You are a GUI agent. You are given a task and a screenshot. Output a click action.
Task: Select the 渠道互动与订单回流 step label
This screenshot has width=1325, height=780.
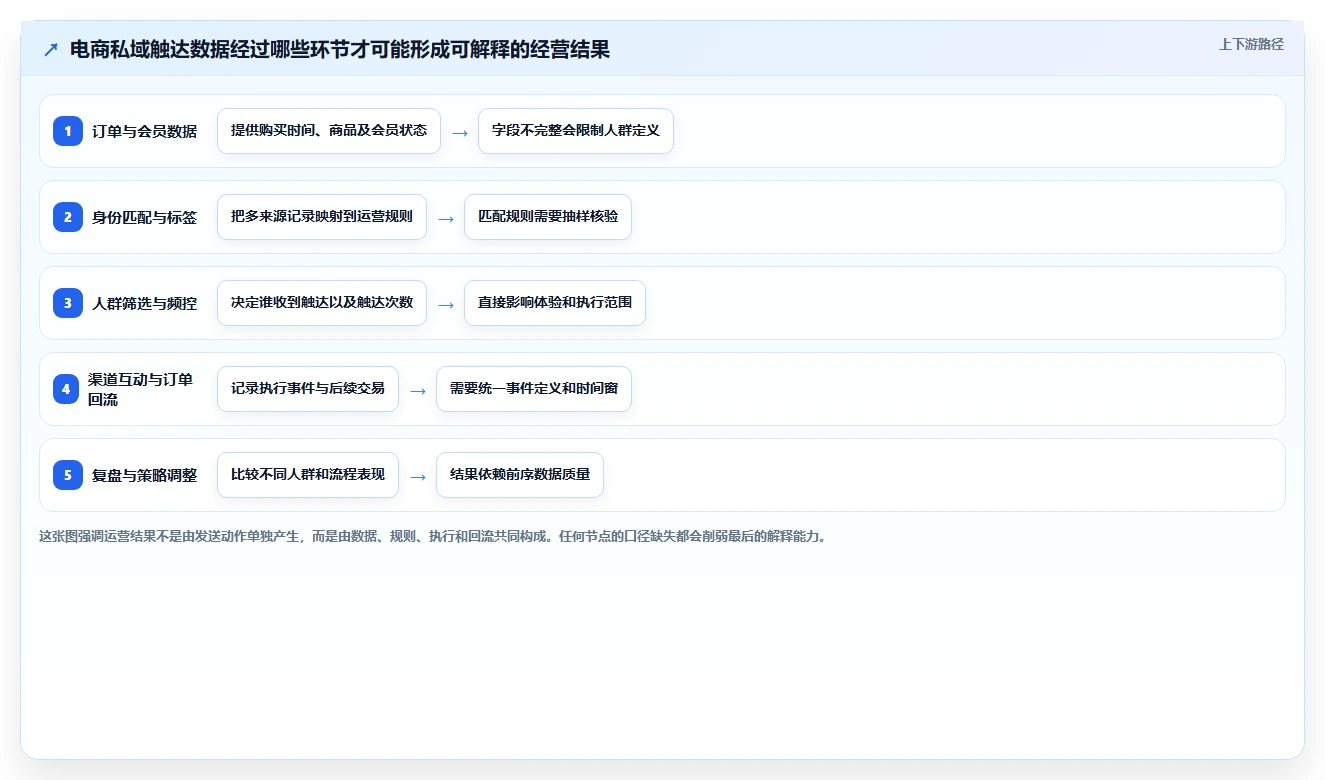click(141, 389)
